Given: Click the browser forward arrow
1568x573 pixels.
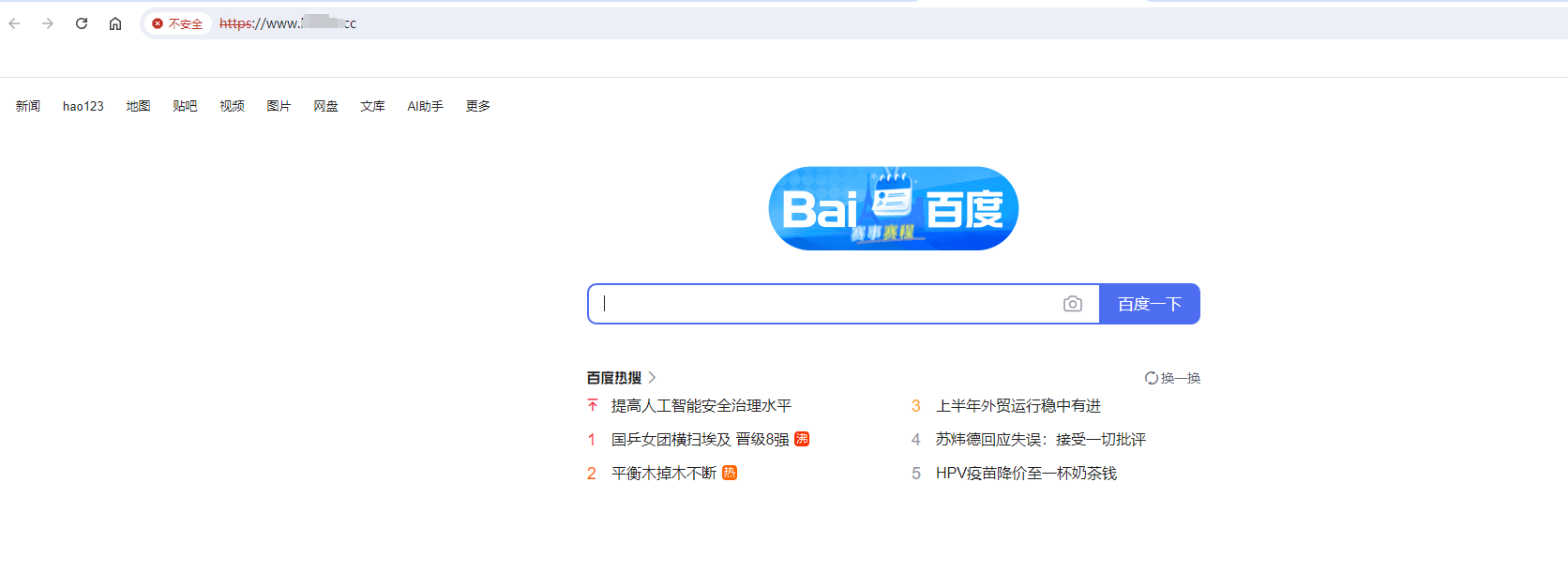Looking at the screenshot, I should tap(48, 23).
